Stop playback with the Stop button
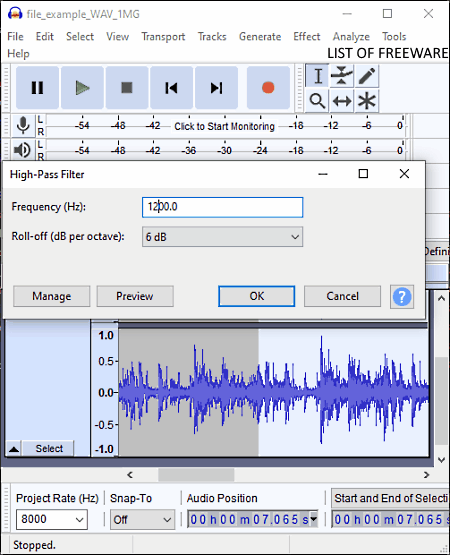This screenshot has width=450, height=555. point(127,87)
